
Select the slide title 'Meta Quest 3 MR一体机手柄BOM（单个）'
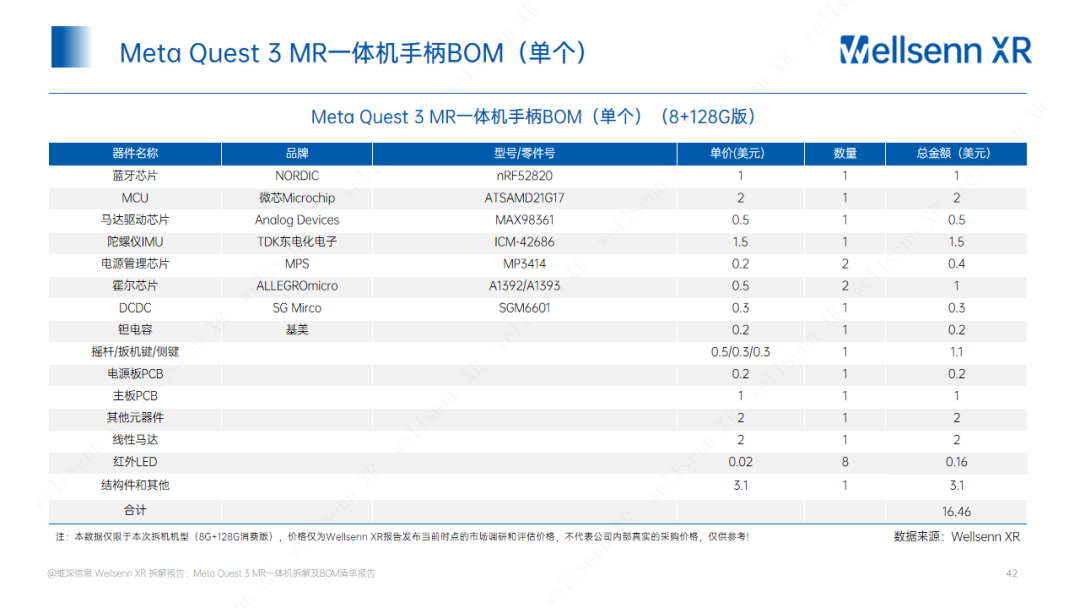[x=353, y=53]
